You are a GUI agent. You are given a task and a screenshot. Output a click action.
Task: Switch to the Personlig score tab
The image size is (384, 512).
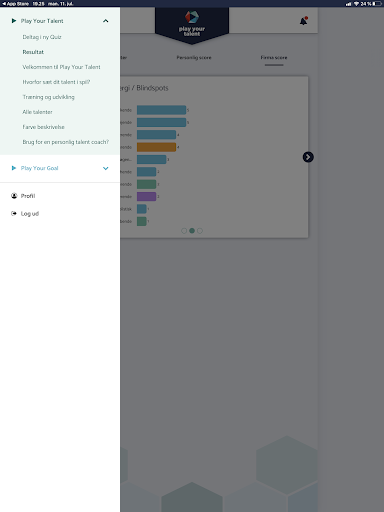click(x=194, y=58)
